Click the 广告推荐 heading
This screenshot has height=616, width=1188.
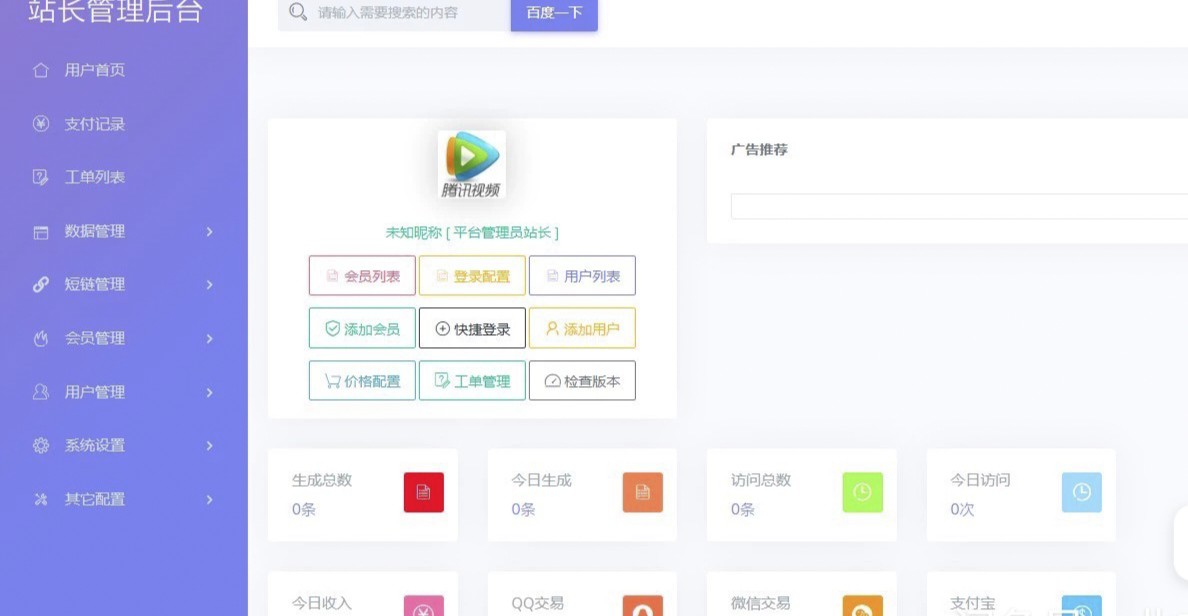click(x=759, y=150)
